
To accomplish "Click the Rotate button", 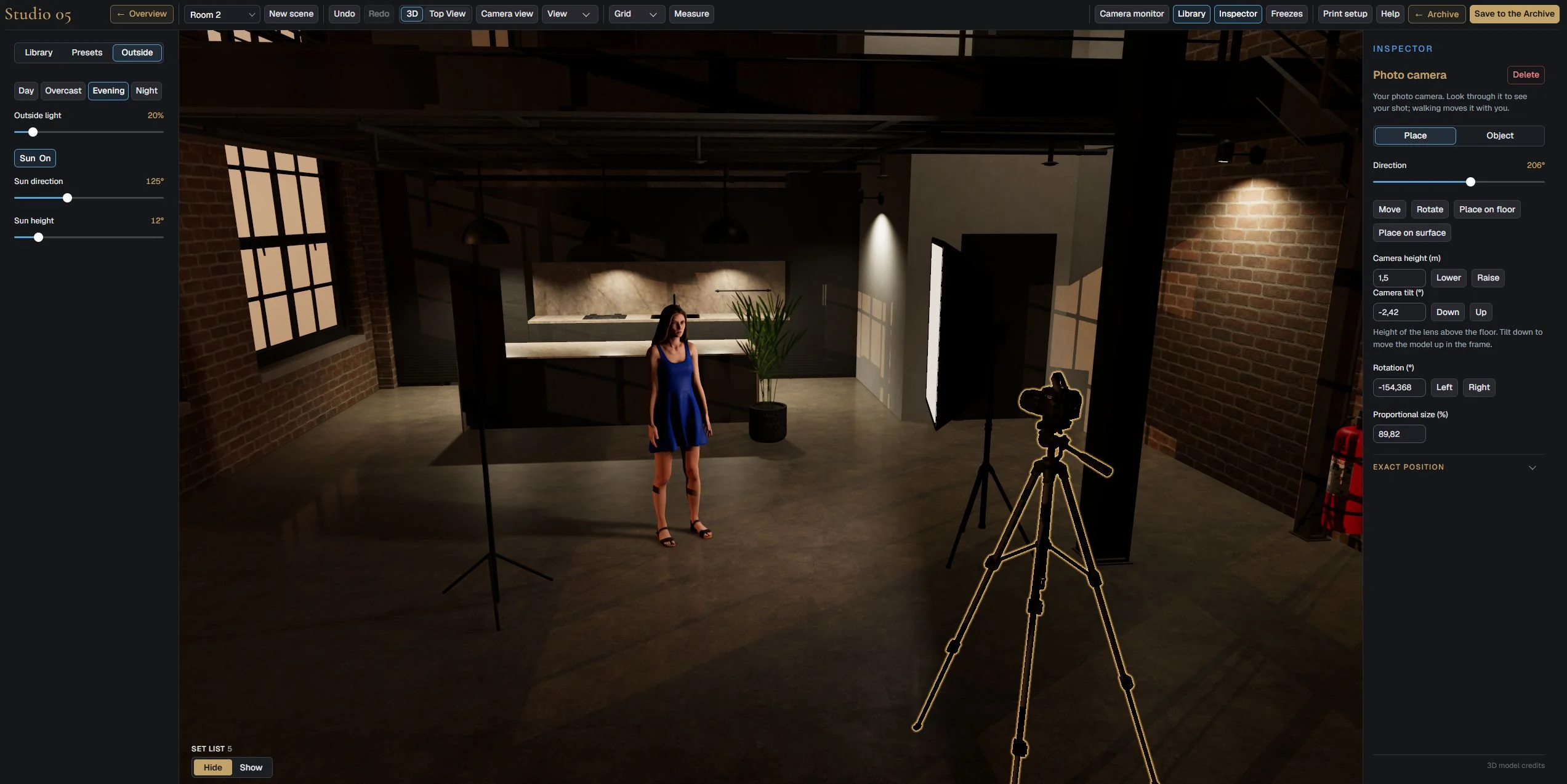I will pyautogui.click(x=1430, y=210).
